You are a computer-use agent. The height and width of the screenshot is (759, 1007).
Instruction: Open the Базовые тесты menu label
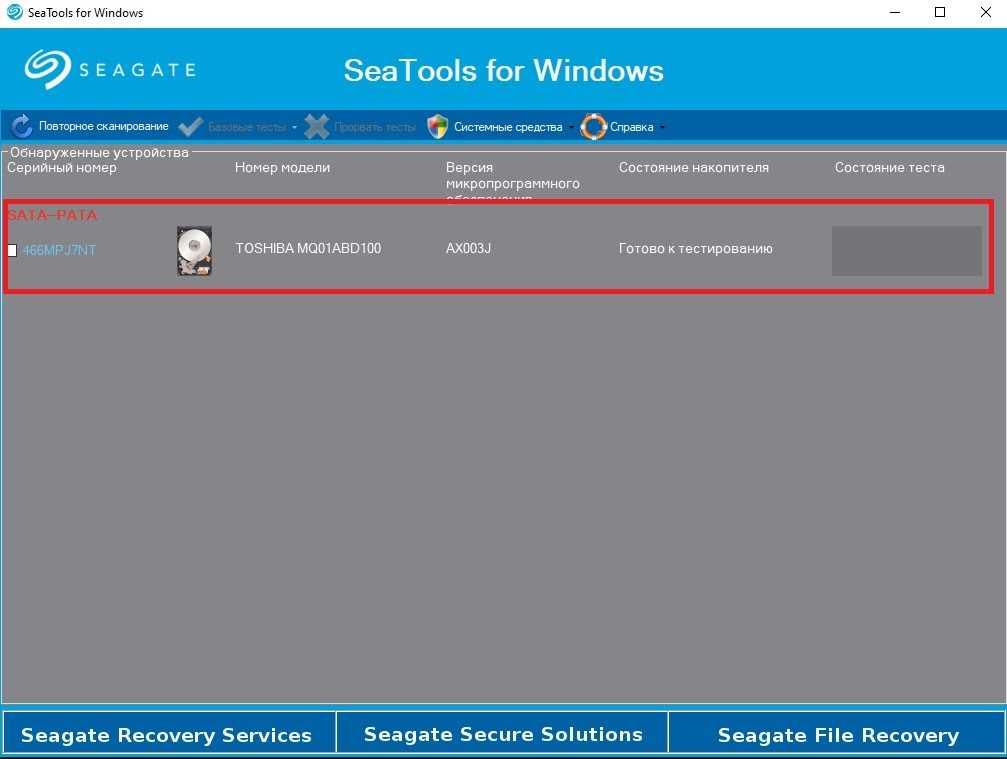coord(247,127)
